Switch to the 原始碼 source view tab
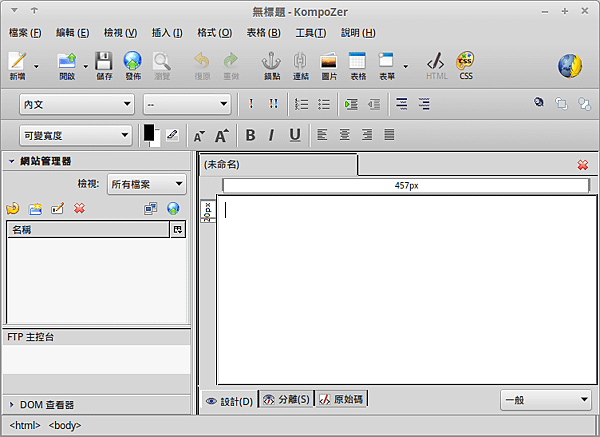The width and height of the screenshot is (600, 437). (341, 399)
